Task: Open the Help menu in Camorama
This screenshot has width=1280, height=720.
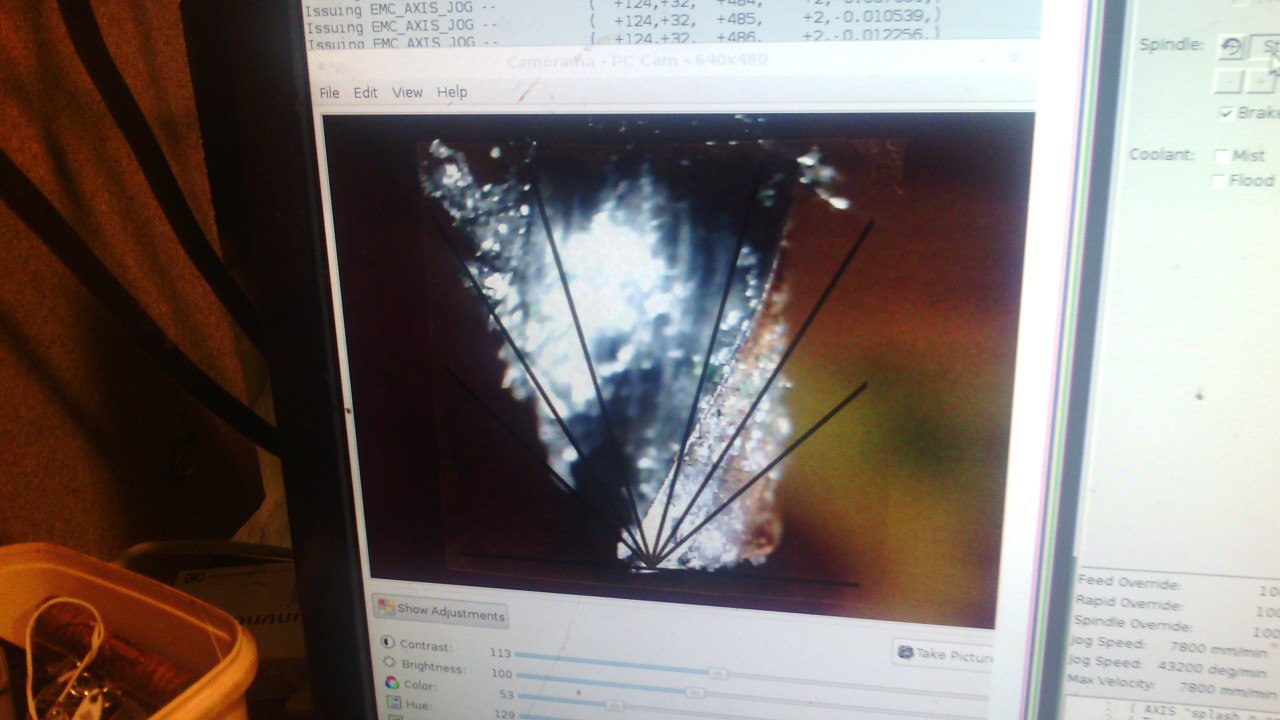Action: pyautogui.click(x=452, y=92)
